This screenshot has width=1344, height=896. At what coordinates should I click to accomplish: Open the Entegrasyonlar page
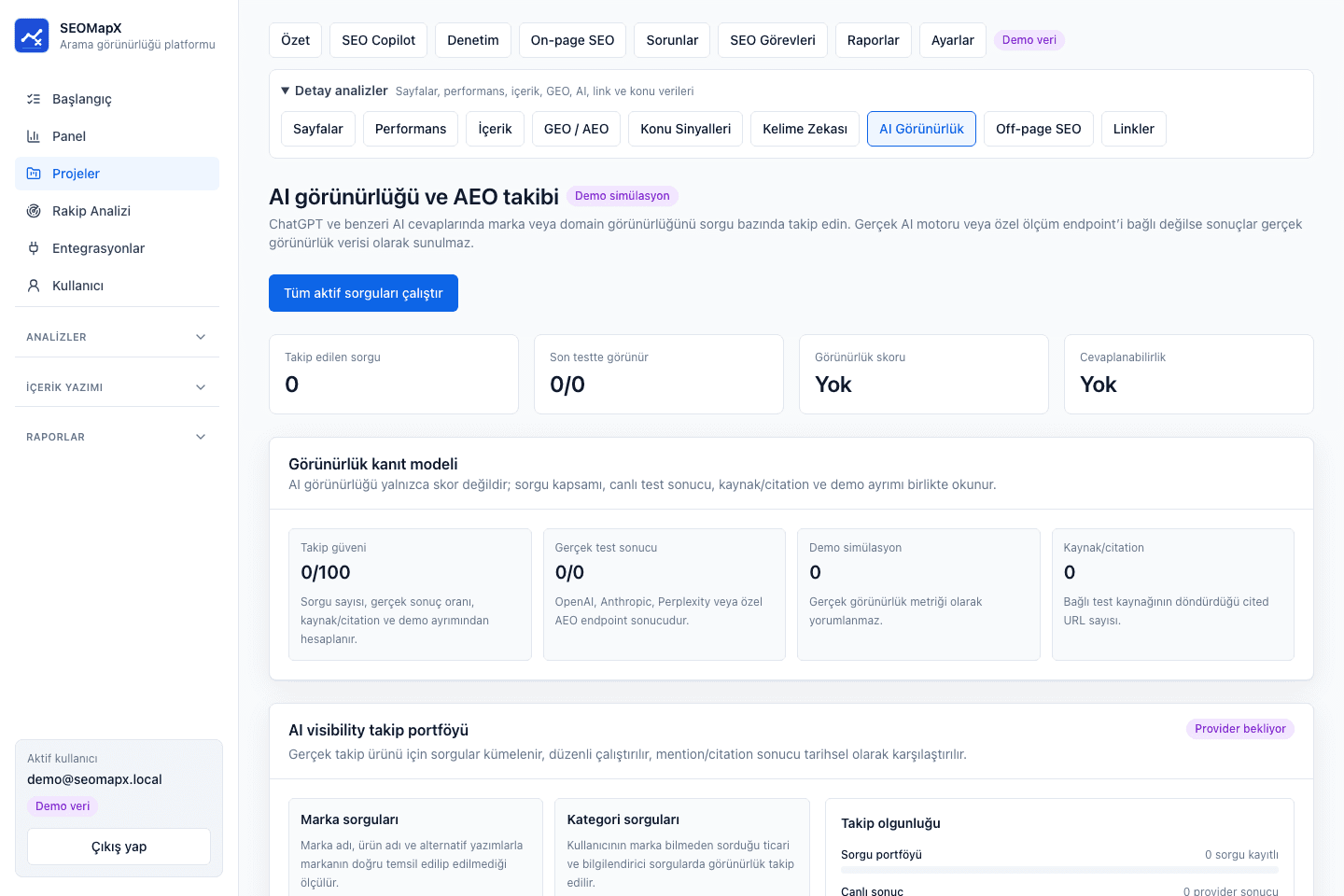(x=117, y=248)
